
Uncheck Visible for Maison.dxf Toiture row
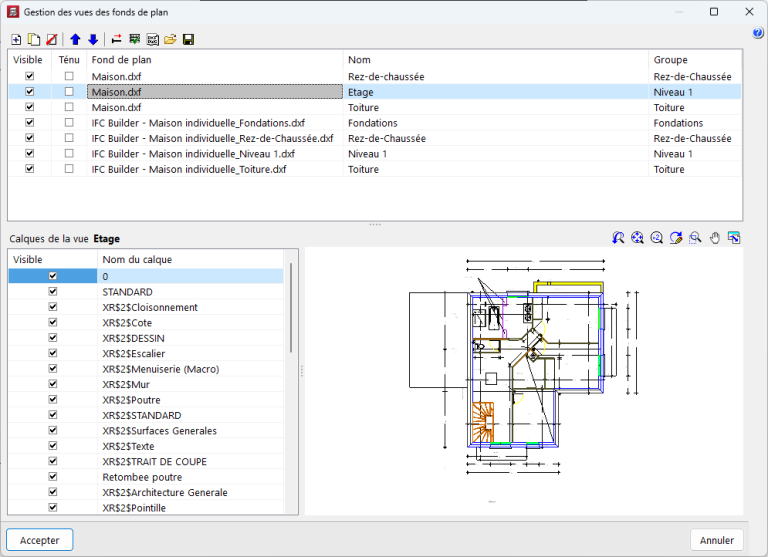pos(29,107)
